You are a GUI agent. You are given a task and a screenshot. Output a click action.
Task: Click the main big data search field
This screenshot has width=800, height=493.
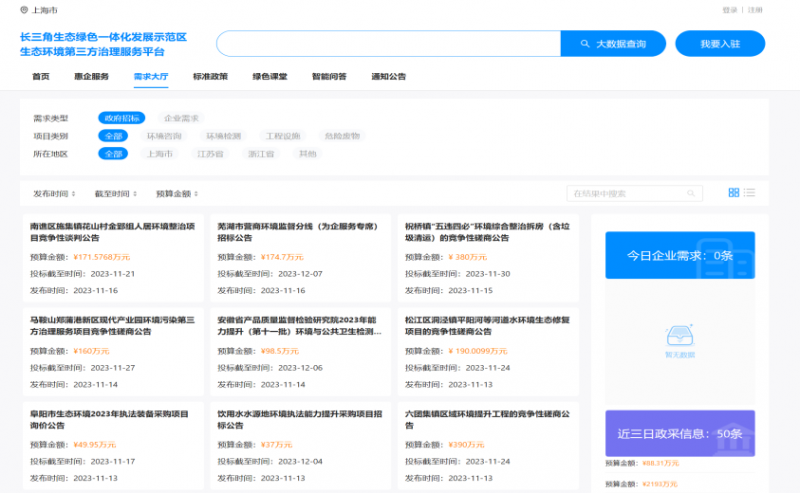pyautogui.click(x=388, y=44)
